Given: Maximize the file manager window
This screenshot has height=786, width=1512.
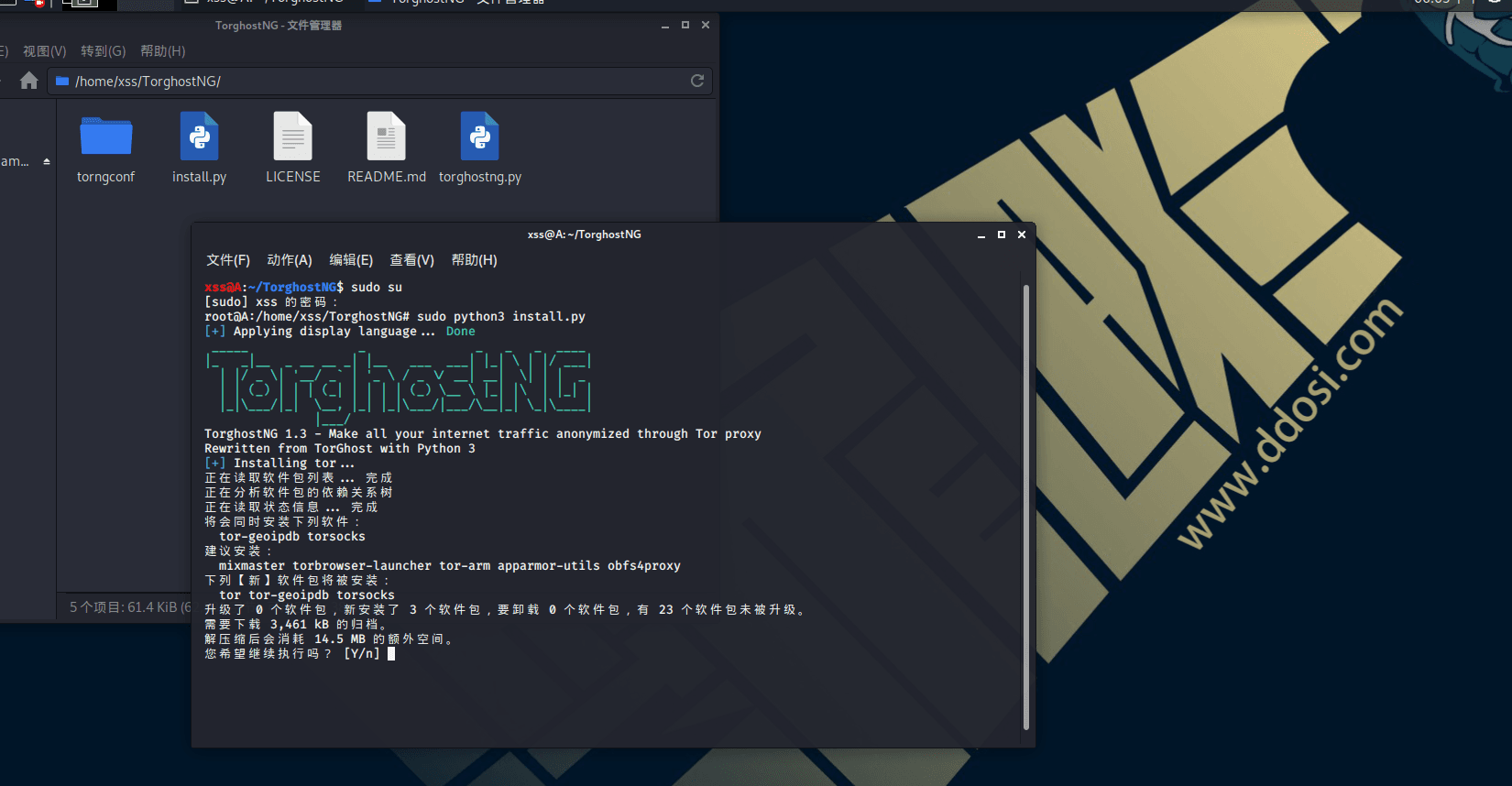Looking at the screenshot, I should [685, 26].
